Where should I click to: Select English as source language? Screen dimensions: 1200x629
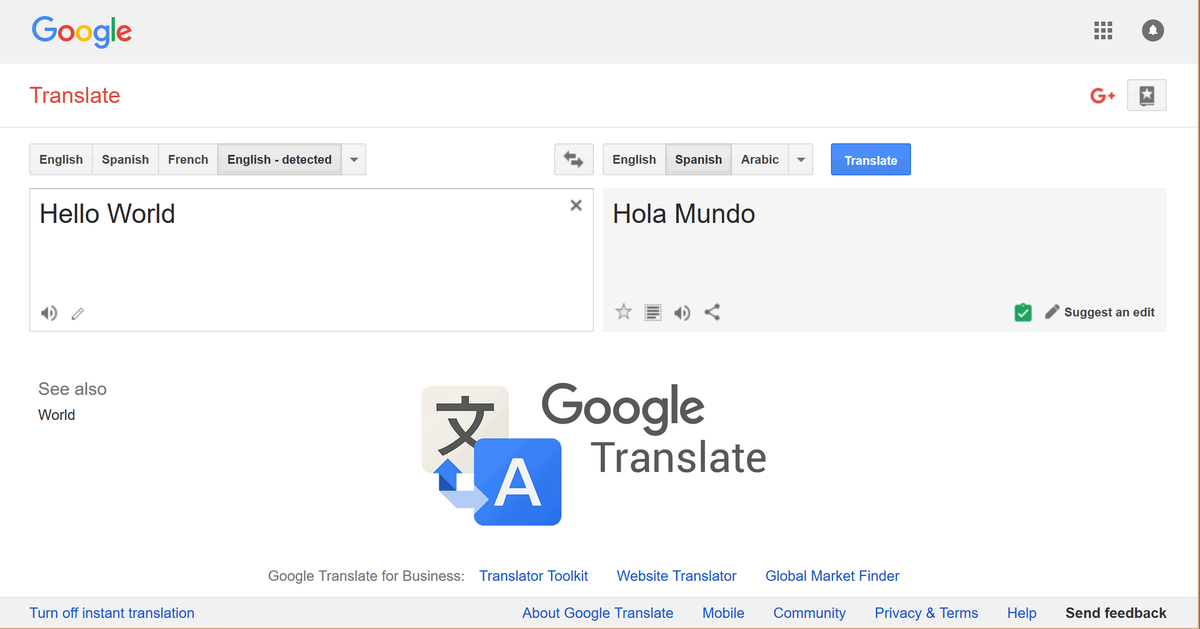61,159
